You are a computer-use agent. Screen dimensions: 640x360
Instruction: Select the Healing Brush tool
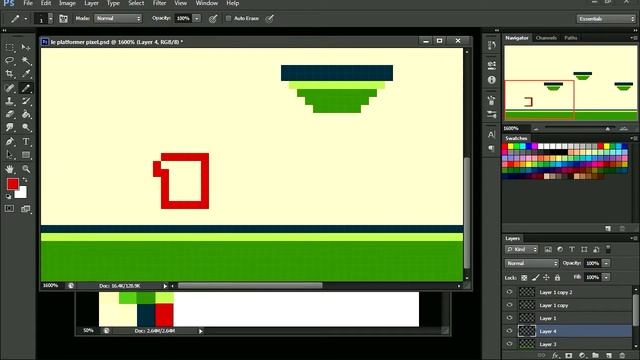pos(10,88)
